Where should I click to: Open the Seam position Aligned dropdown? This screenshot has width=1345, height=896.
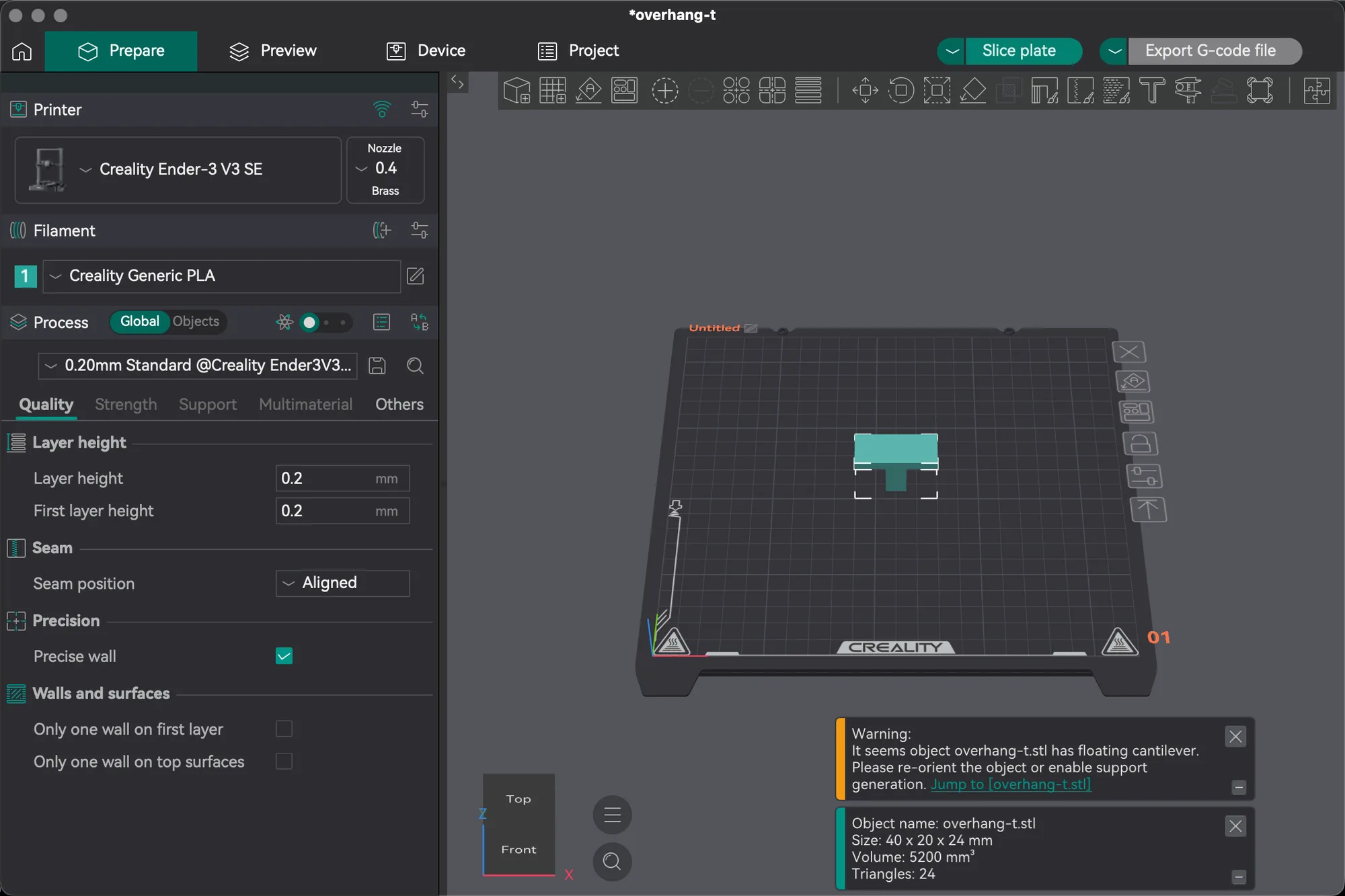point(343,583)
